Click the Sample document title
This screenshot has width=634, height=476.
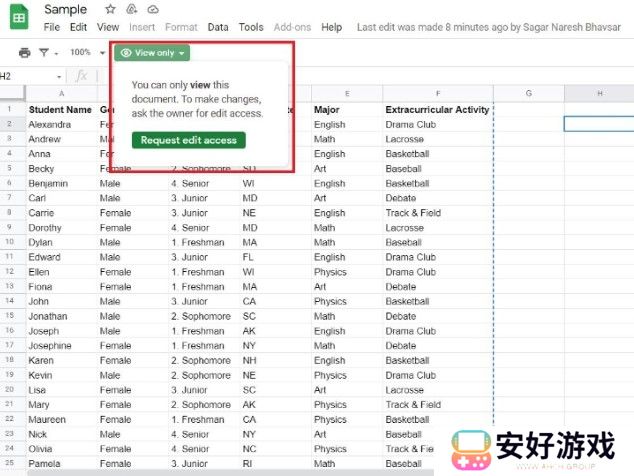pyautogui.click(x=66, y=9)
